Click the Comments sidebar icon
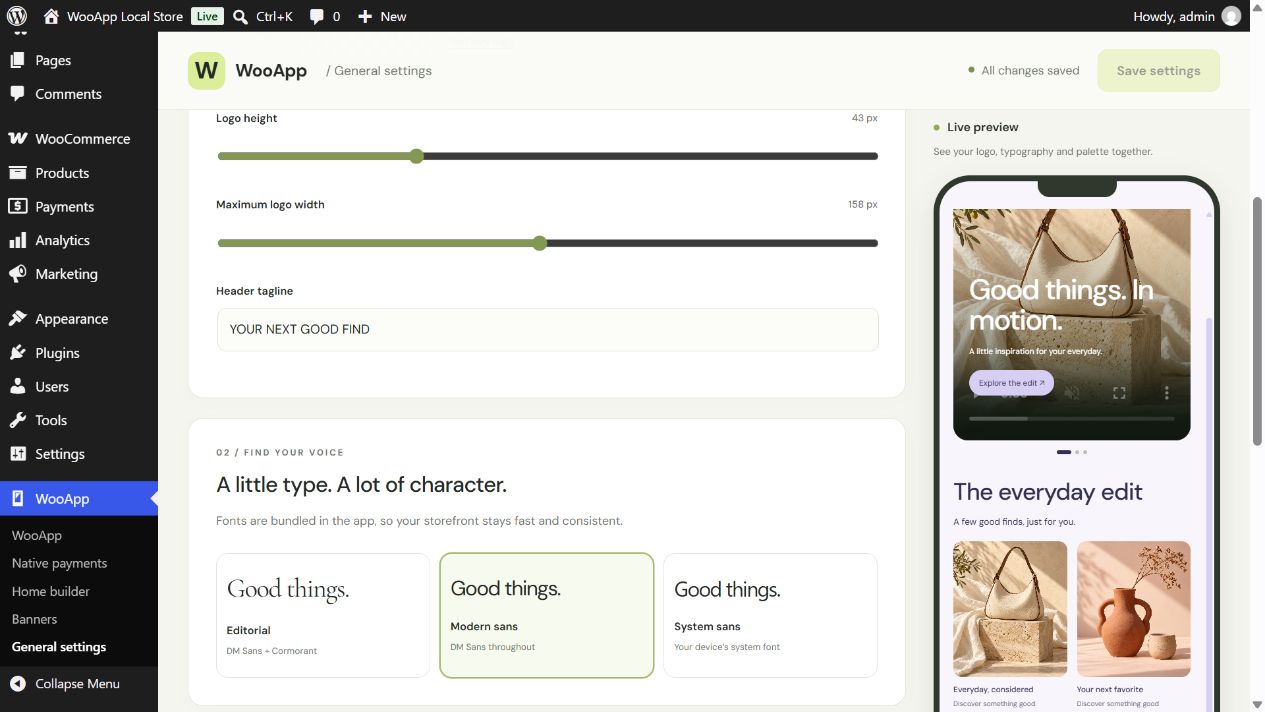Viewport: 1265px width, 712px height. pos(17,94)
